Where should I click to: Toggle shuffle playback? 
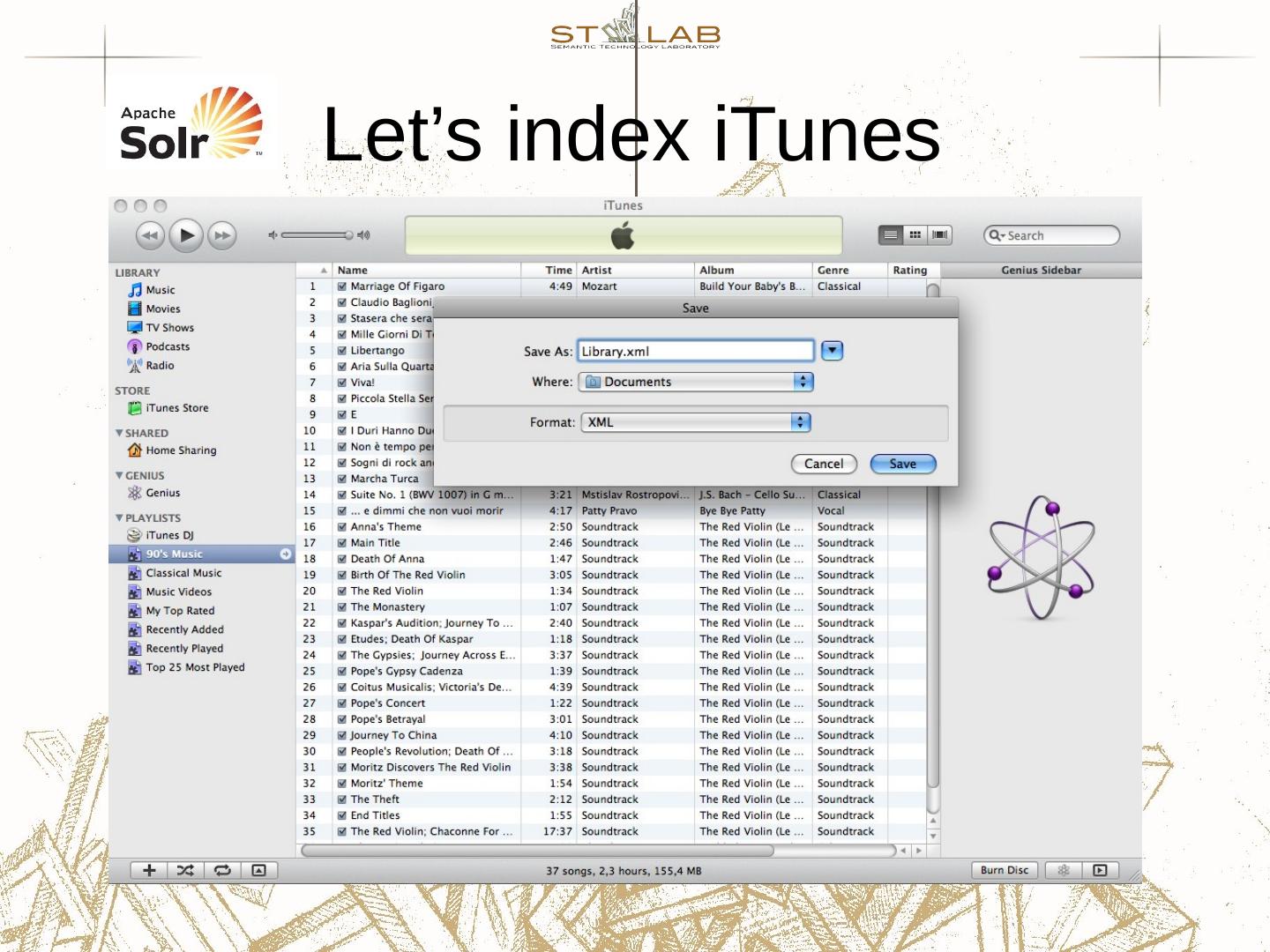point(185,870)
